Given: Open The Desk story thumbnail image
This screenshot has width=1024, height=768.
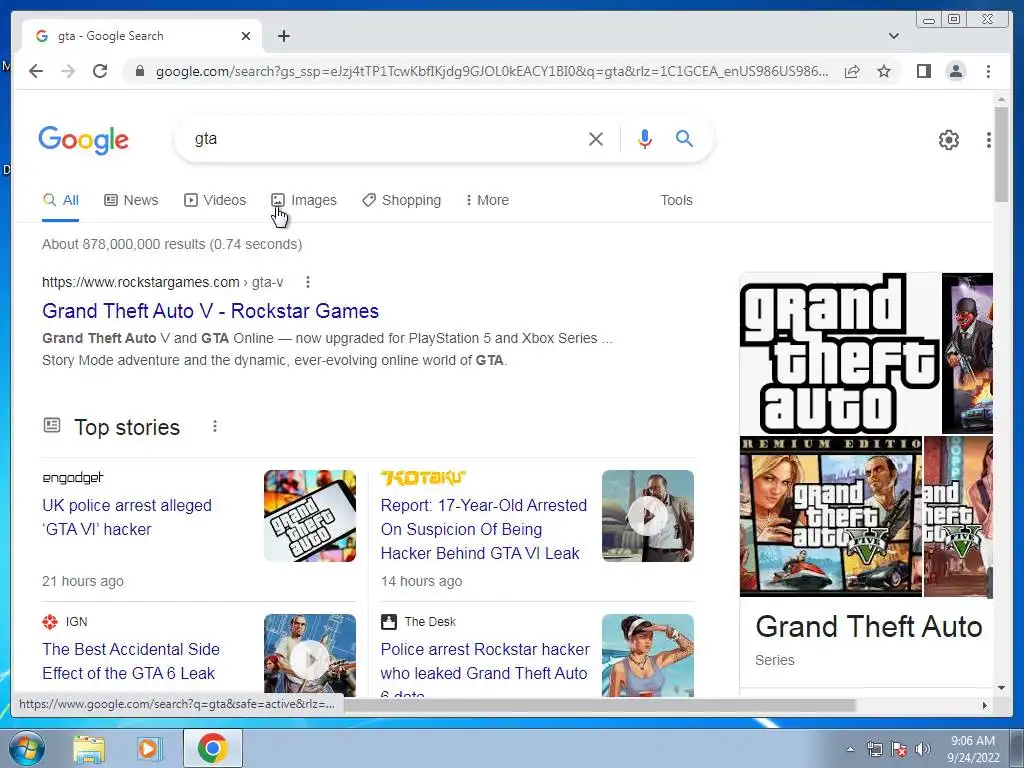Looking at the screenshot, I should tap(647, 655).
